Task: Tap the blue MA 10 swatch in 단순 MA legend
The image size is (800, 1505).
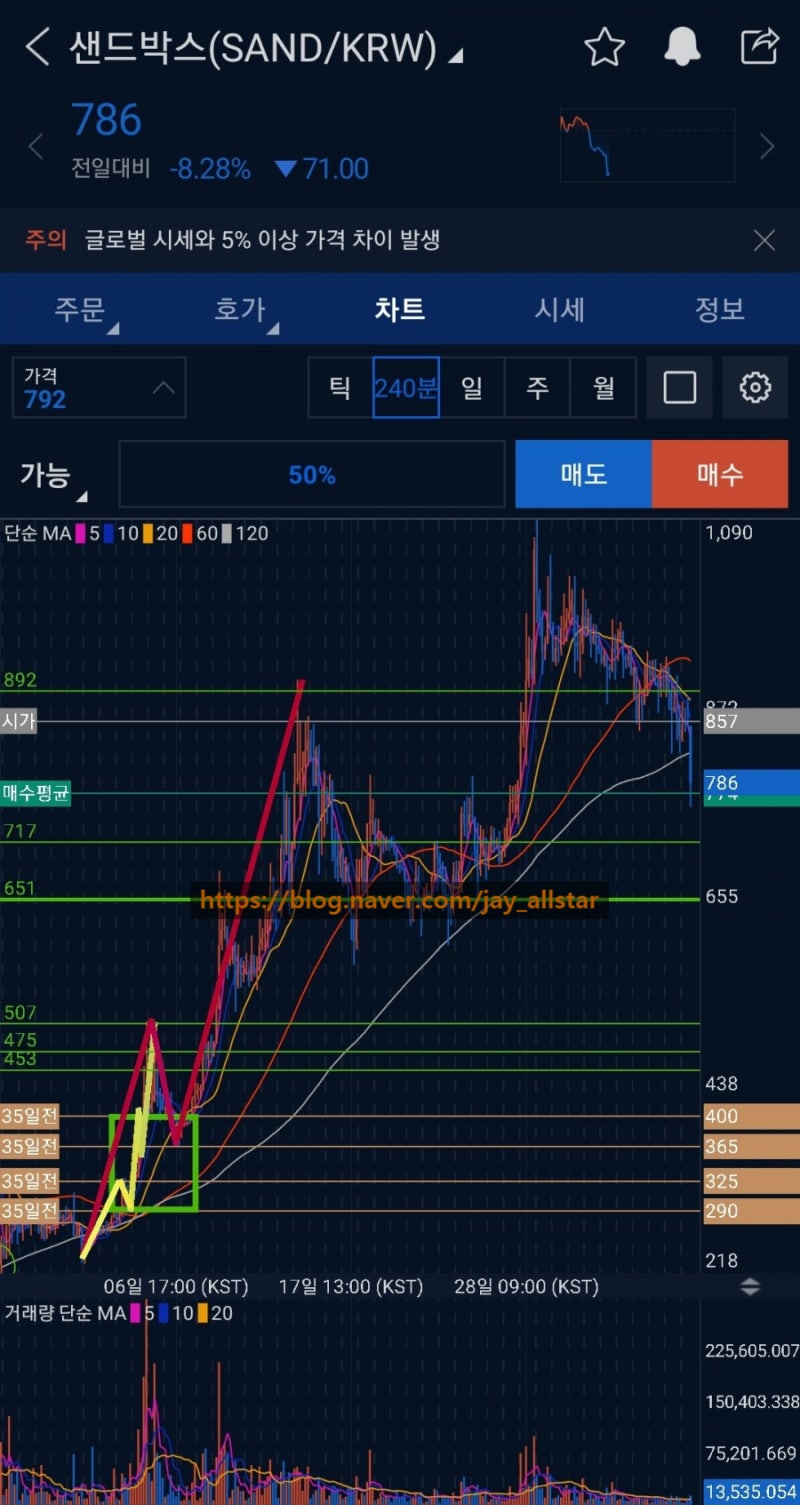Action: click(109, 534)
